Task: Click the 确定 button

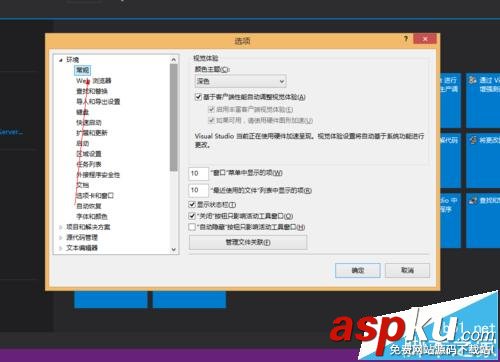Action: pyautogui.click(x=358, y=270)
